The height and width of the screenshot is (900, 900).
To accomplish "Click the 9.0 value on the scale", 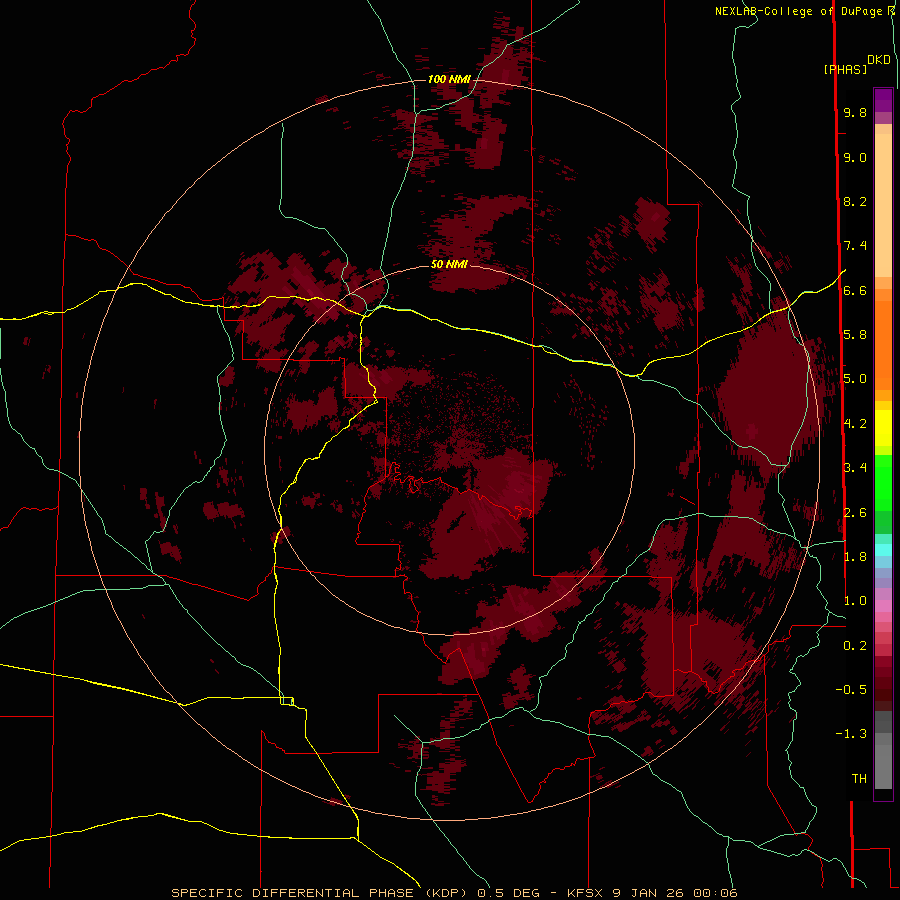I will [855, 157].
